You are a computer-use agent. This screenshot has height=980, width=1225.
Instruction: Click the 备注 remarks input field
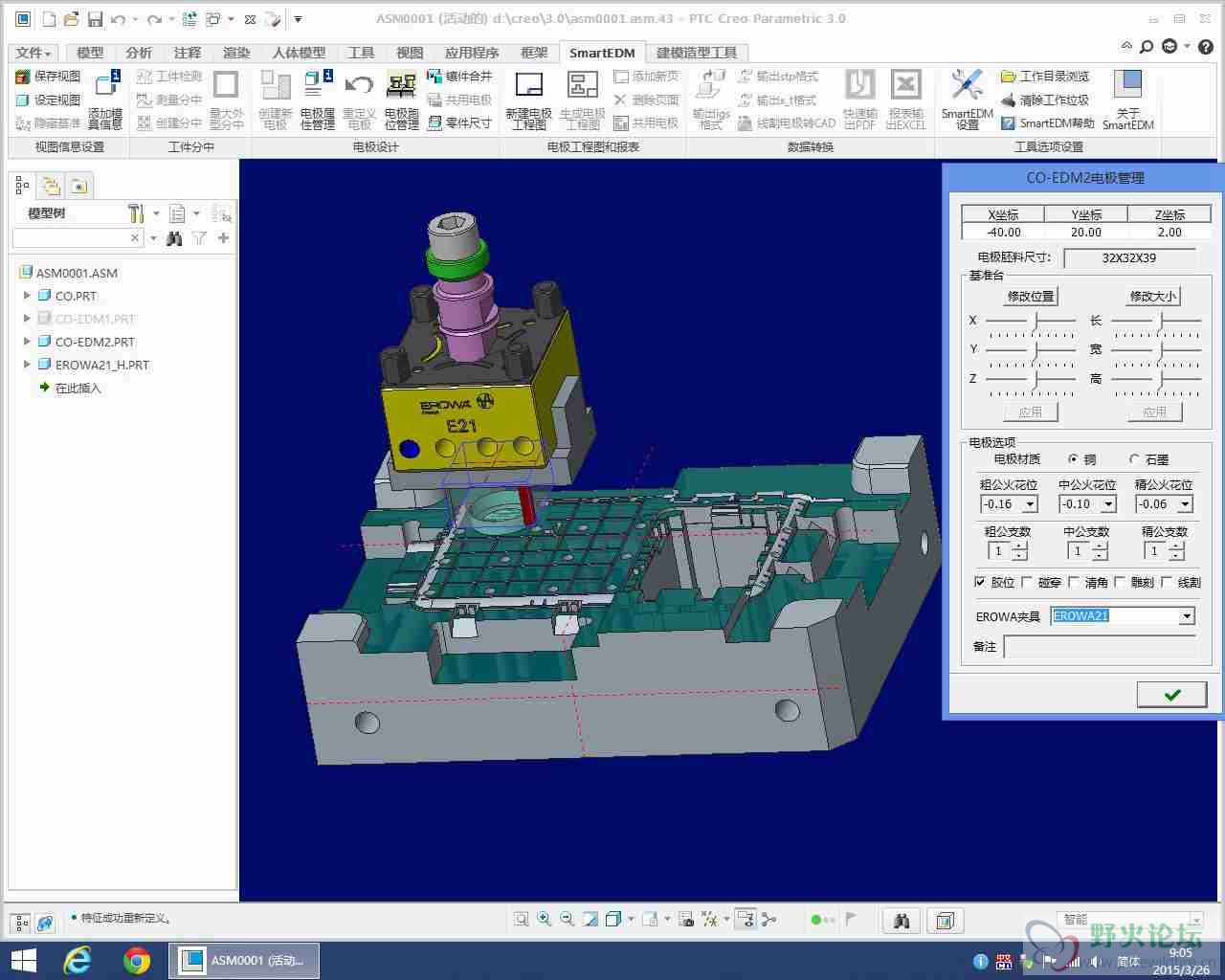pyautogui.click(x=1100, y=647)
